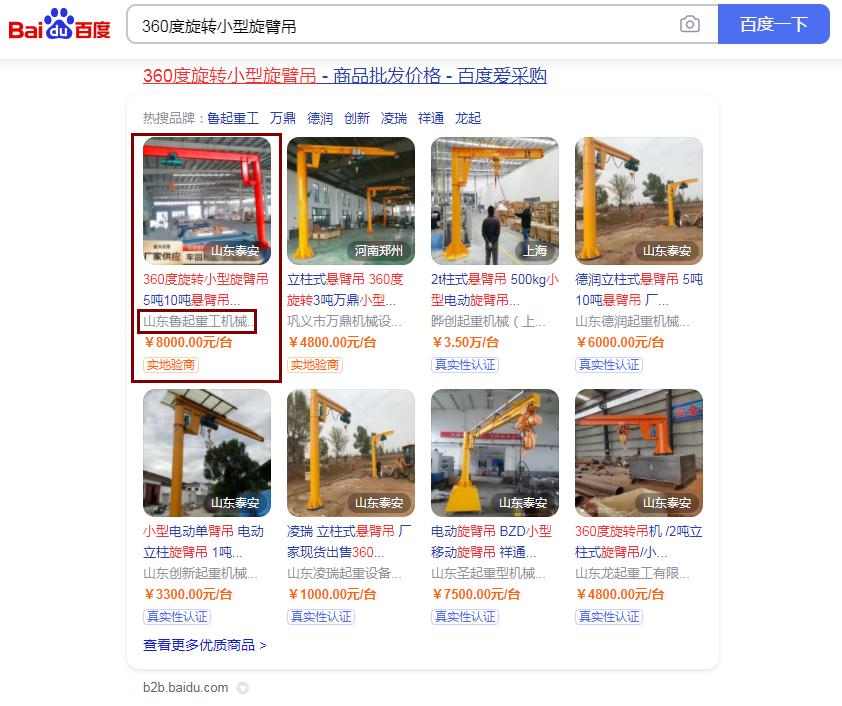Click supplier name 山东圣起重型机械
842x706 pixels.
click(488, 573)
